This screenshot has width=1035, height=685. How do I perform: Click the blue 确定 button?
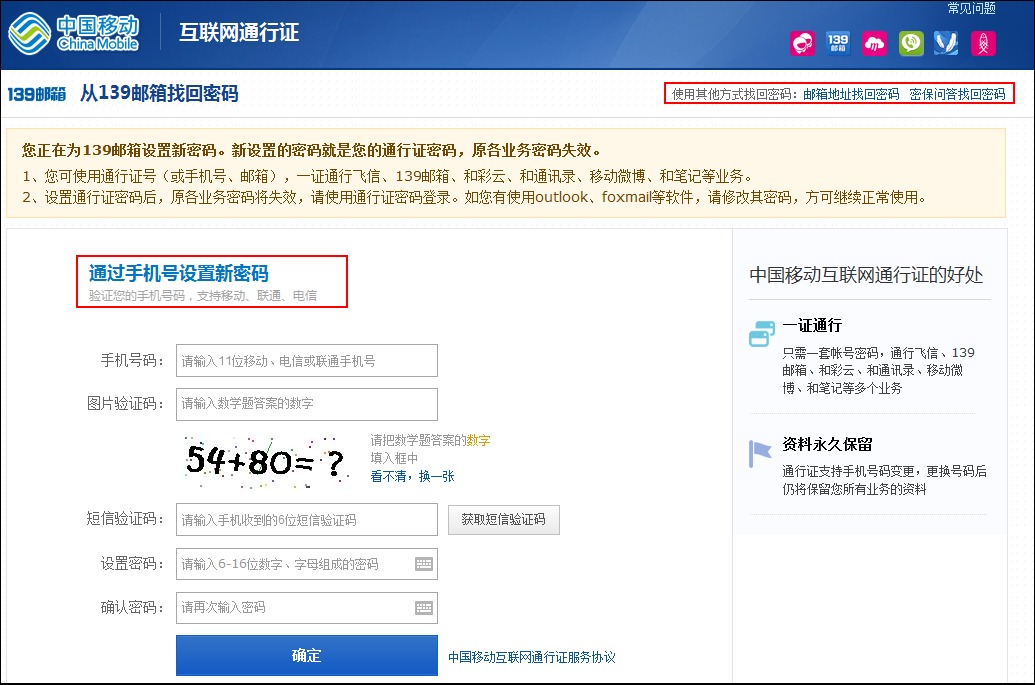tap(306, 655)
